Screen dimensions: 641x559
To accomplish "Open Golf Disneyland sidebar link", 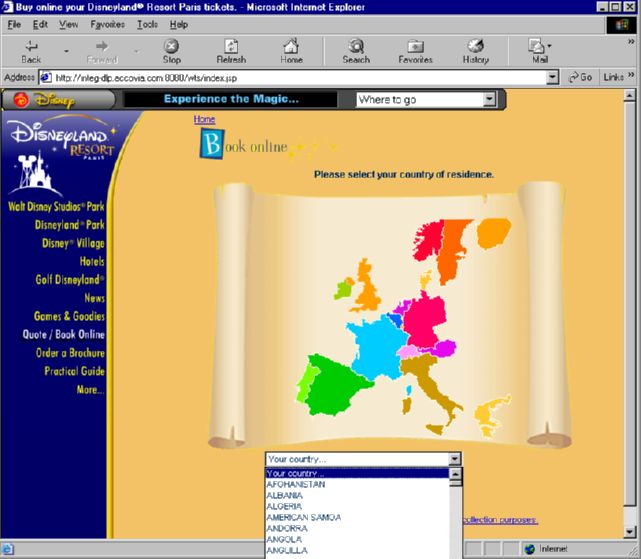I will 70,280.
